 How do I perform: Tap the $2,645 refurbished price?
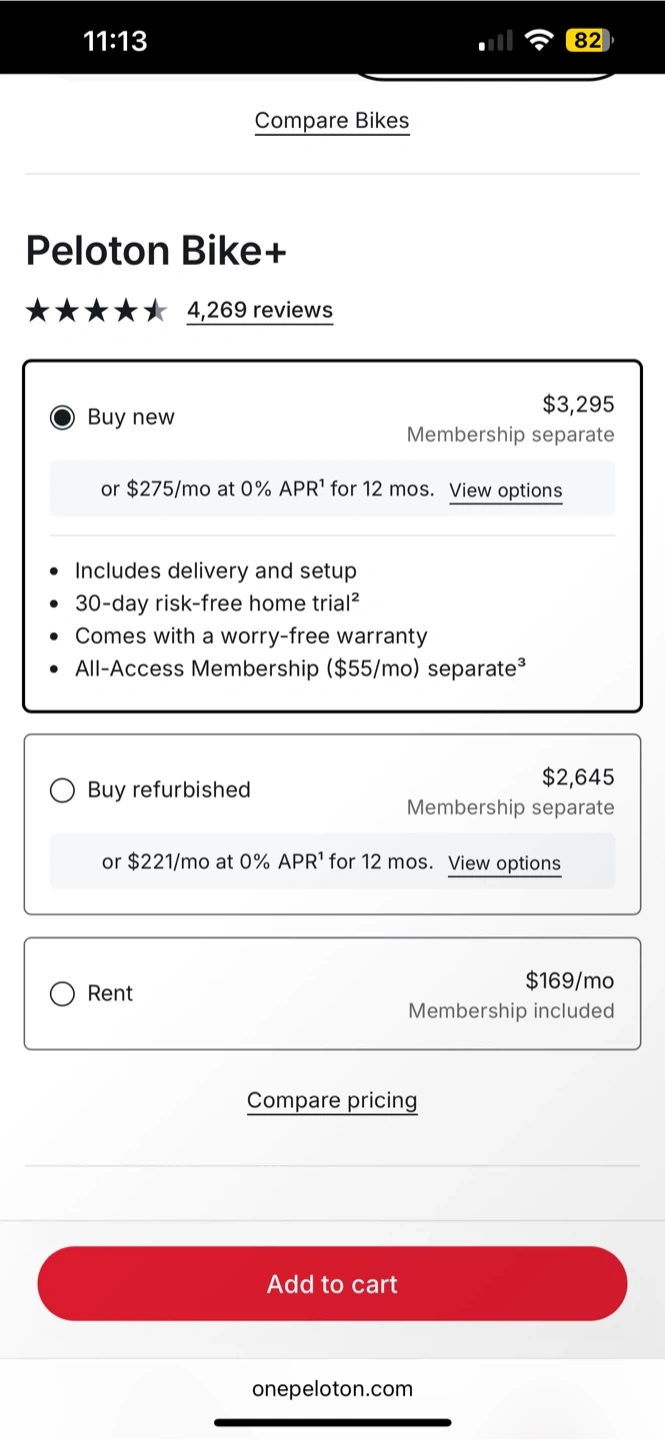coord(578,777)
